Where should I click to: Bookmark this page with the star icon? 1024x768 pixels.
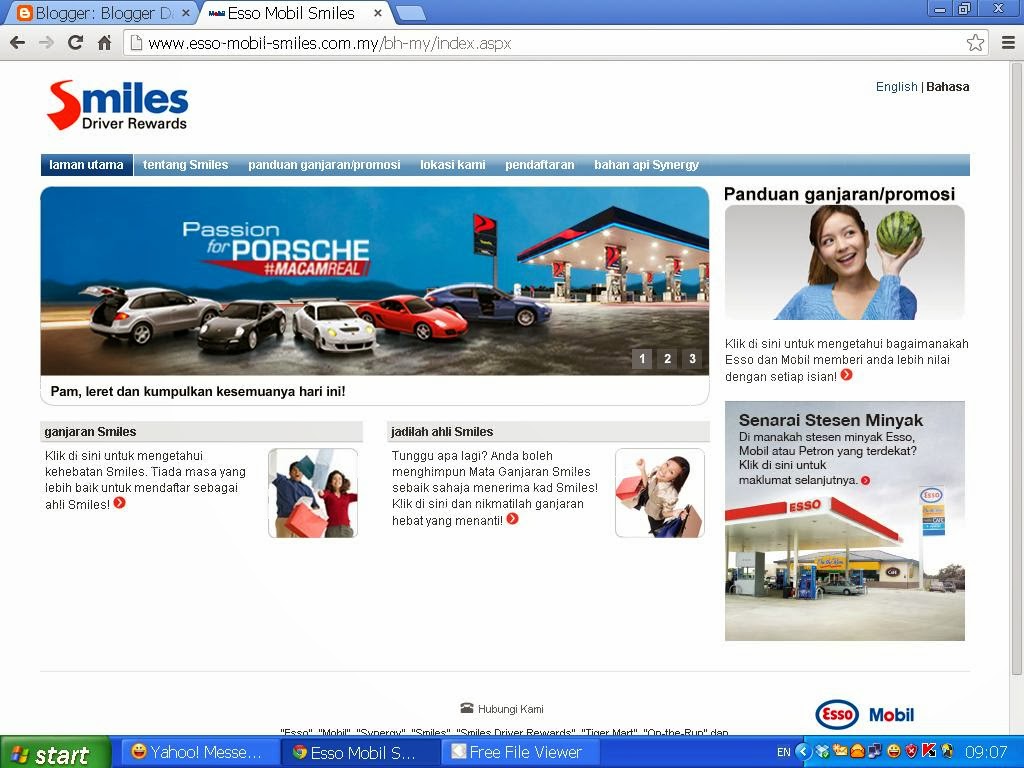pos(975,43)
